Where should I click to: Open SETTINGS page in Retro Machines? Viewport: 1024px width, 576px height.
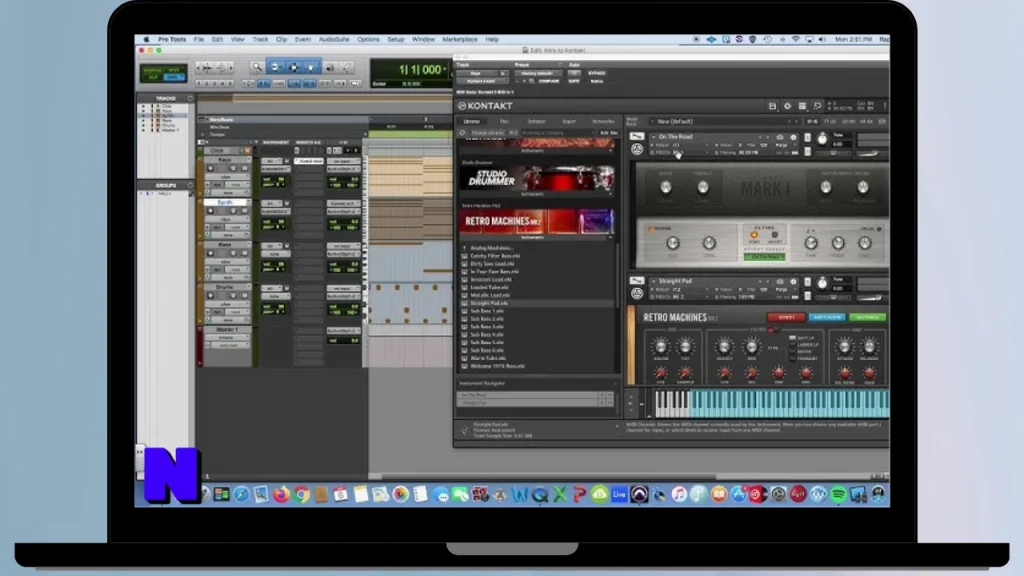[867, 317]
